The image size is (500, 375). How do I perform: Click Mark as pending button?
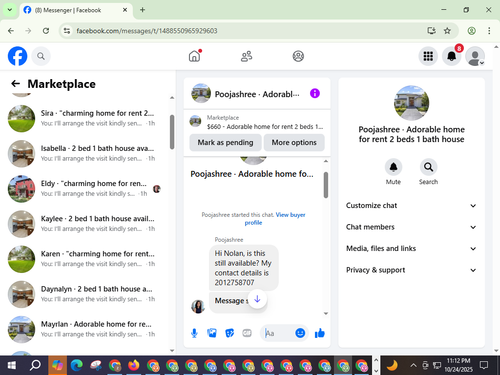pyautogui.click(x=225, y=143)
